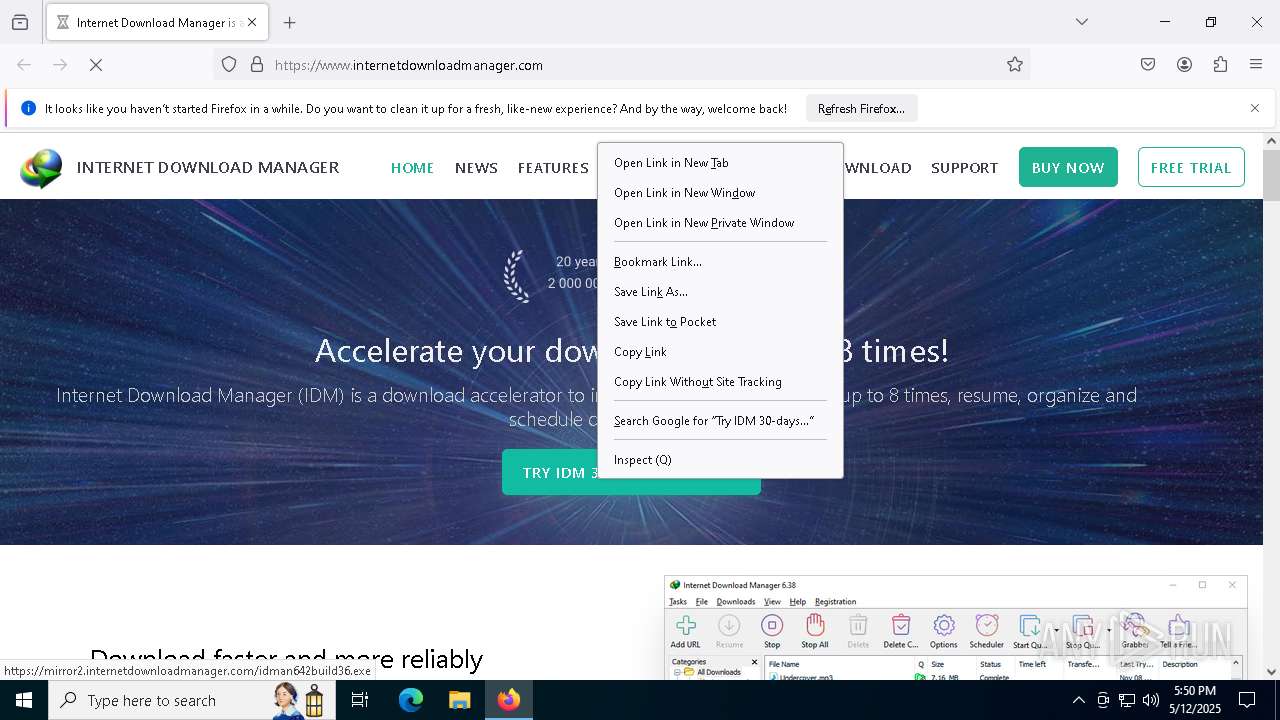Click the IDM logo icon

(x=41, y=168)
